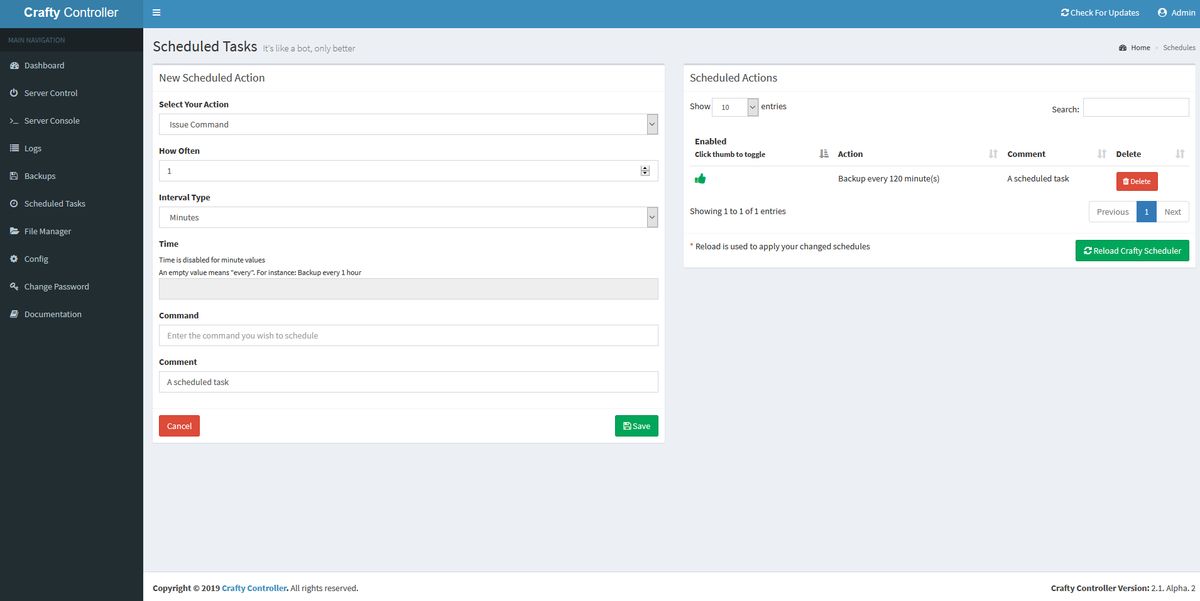This screenshot has width=1200, height=601.
Task: Click the Search field for scheduled actions
Action: point(1136,108)
